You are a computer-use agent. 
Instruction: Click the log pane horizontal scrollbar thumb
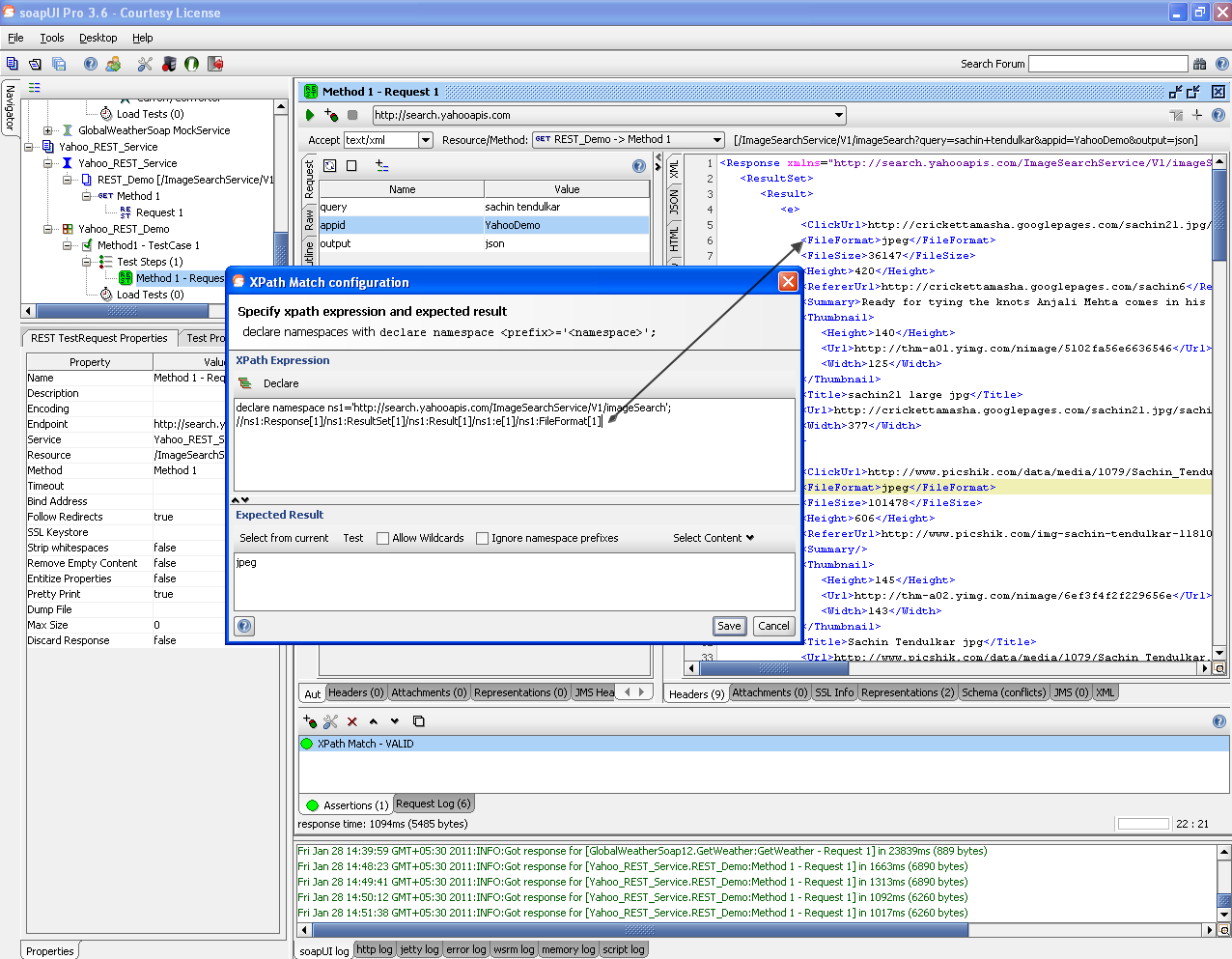639,930
